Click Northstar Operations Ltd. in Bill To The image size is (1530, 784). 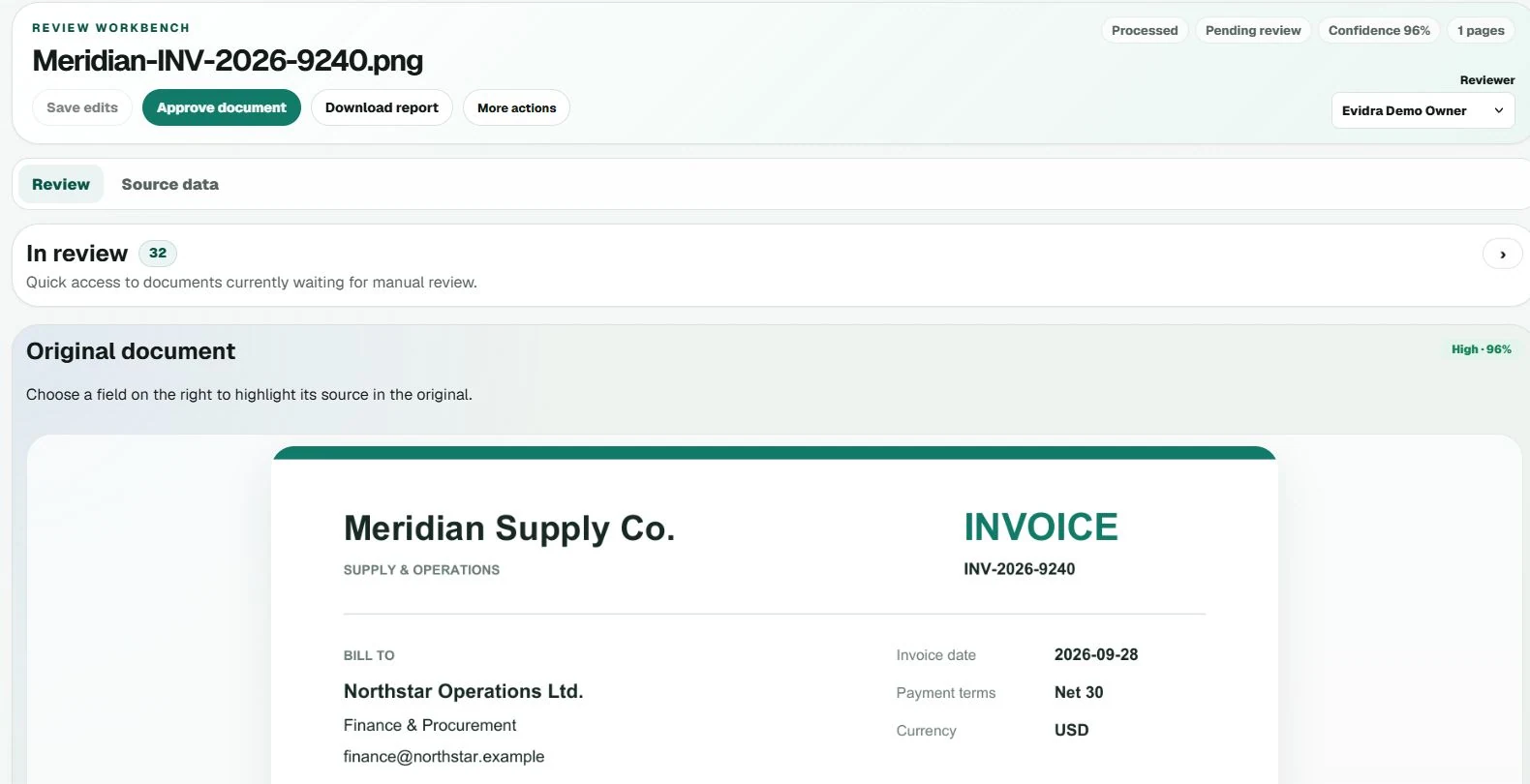[463, 691]
